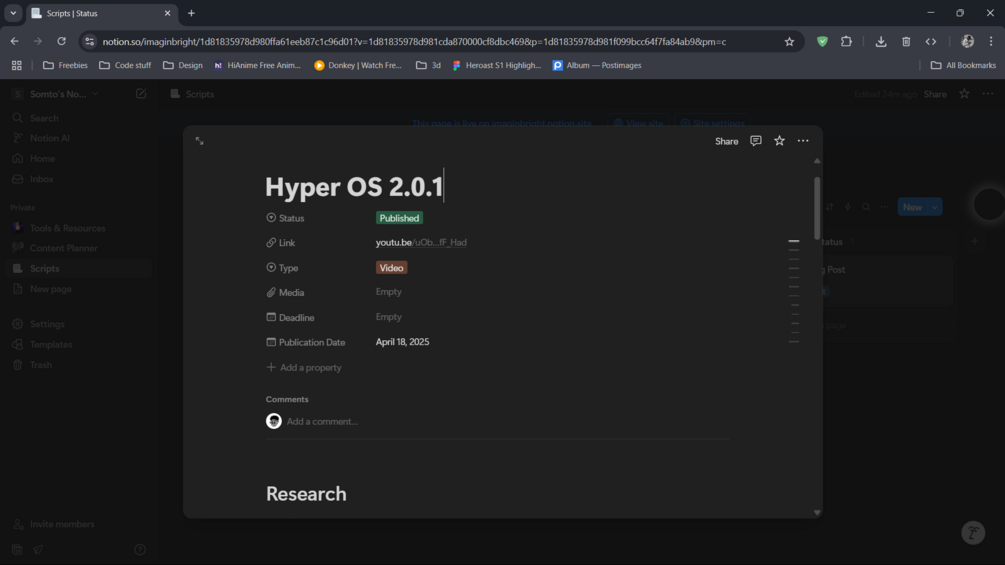Click help question mark icon
Image resolution: width=1005 pixels, height=565 pixels.
pos(140,550)
